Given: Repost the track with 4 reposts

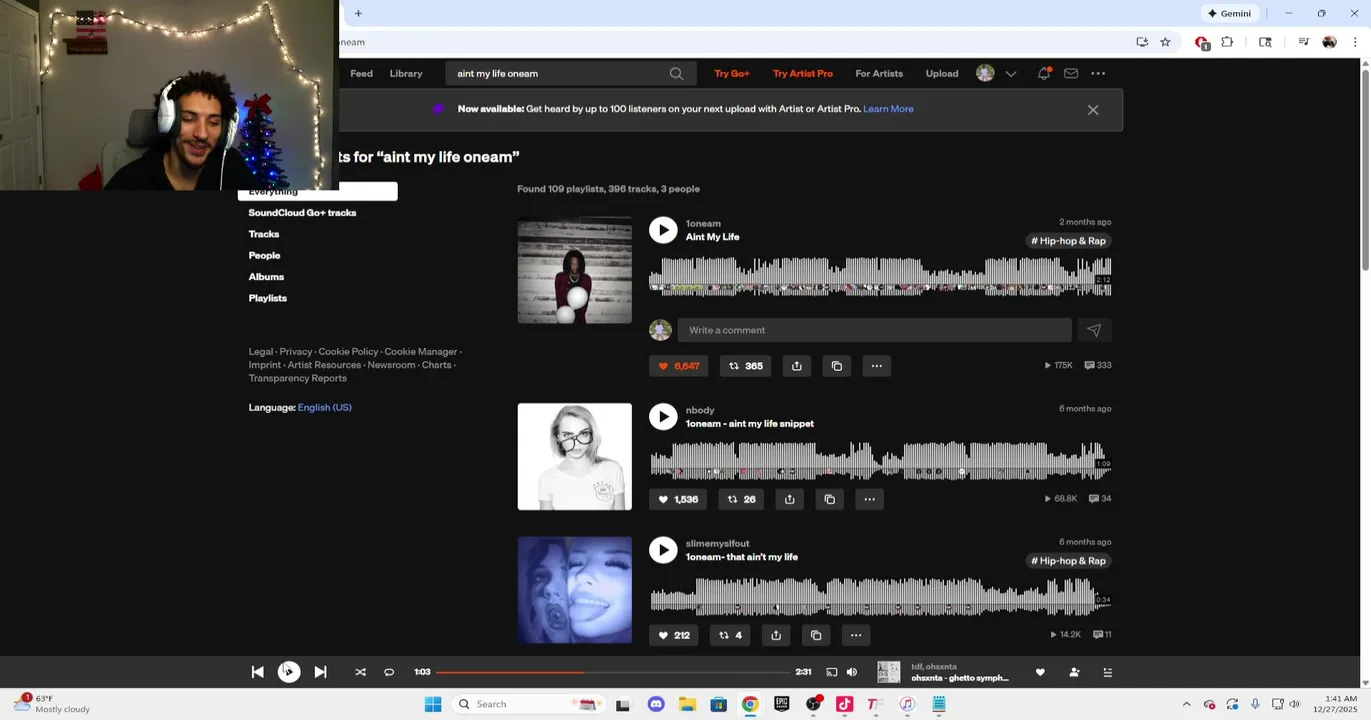Looking at the screenshot, I should point(730,635).
